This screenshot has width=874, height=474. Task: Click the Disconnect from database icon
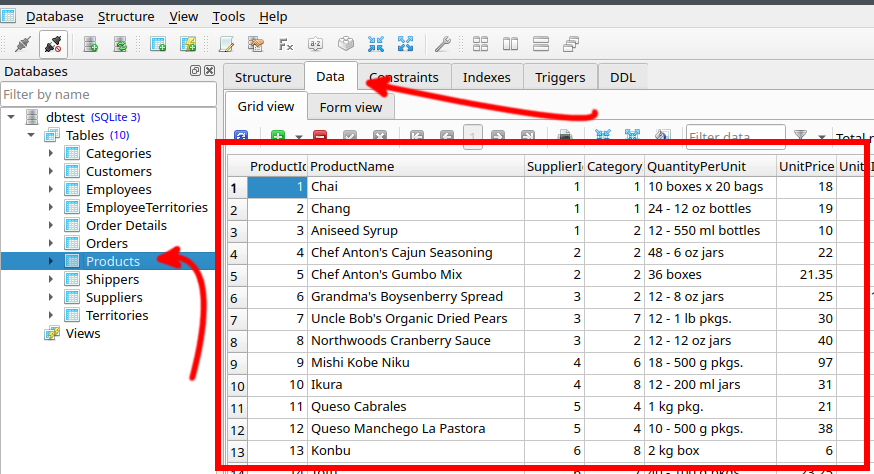(x=53, y=44)
